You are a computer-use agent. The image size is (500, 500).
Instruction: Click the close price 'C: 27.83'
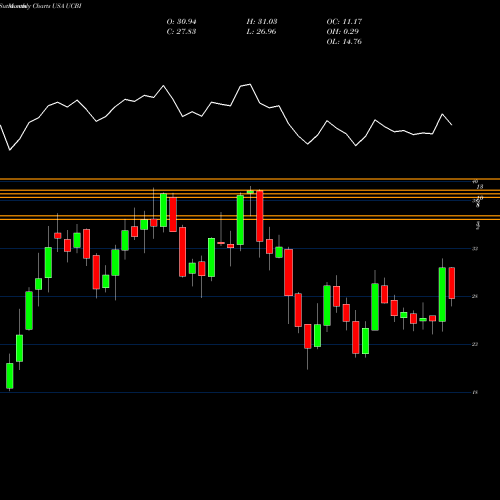point(181,32)
